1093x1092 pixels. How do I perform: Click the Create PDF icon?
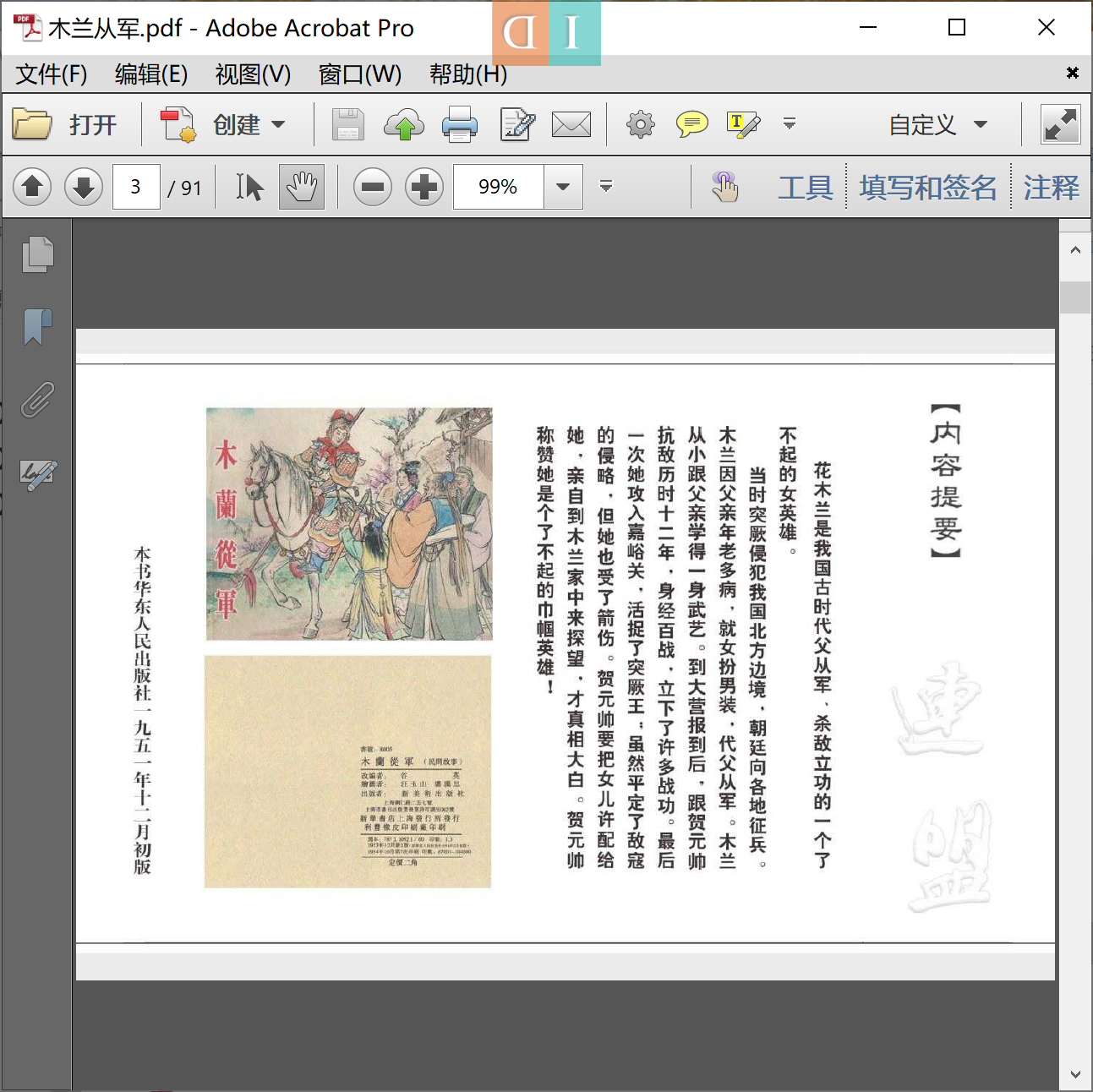pos(178,124)
